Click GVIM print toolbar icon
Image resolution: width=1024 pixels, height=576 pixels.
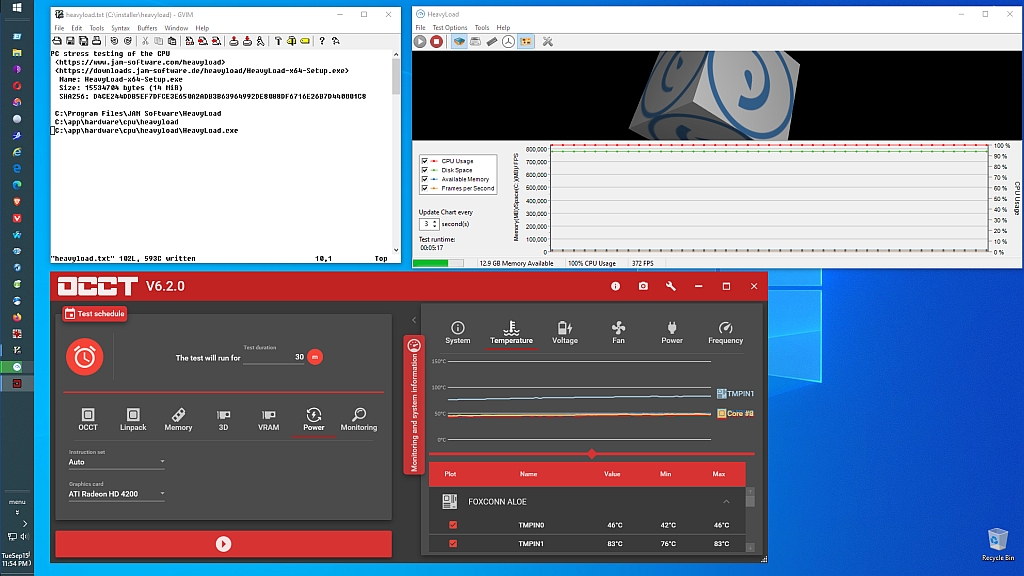97,41
